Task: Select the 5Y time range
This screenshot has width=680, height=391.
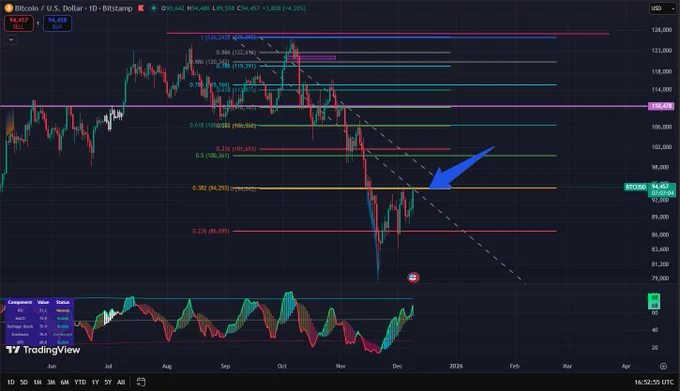Action: (108, 382)
